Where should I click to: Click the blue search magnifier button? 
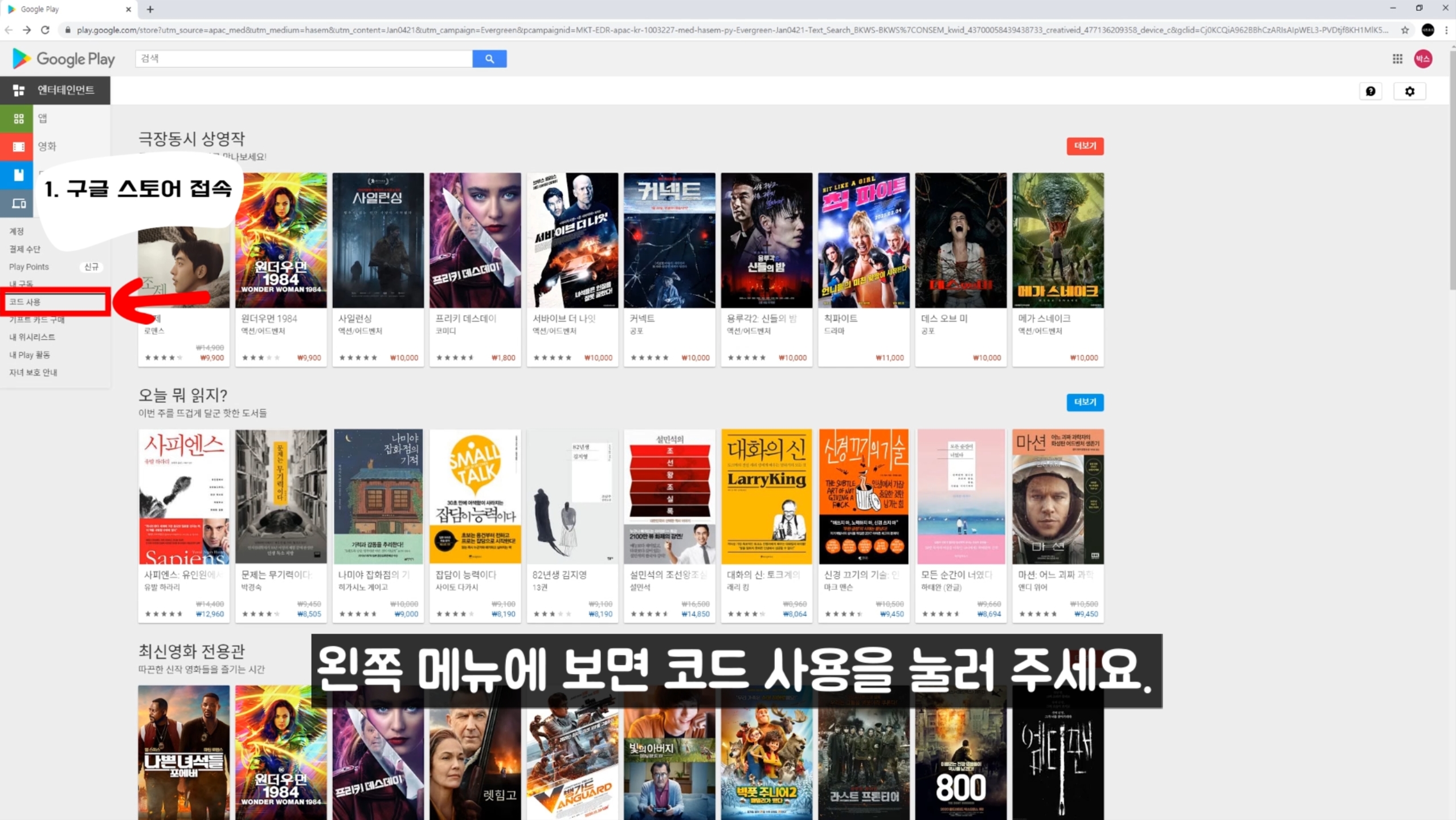489,59
